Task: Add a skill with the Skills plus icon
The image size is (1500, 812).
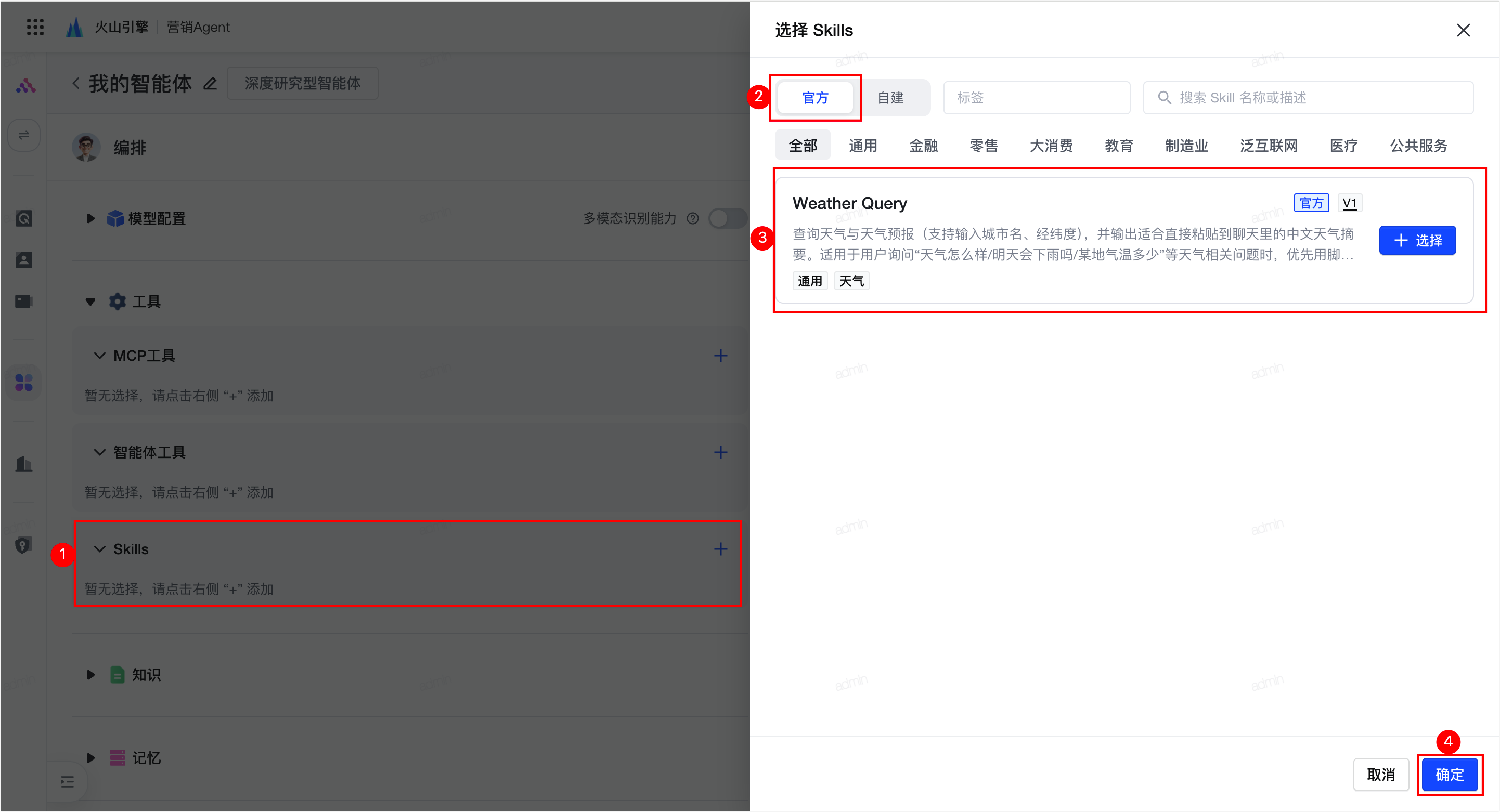Action: pos(720,549)
